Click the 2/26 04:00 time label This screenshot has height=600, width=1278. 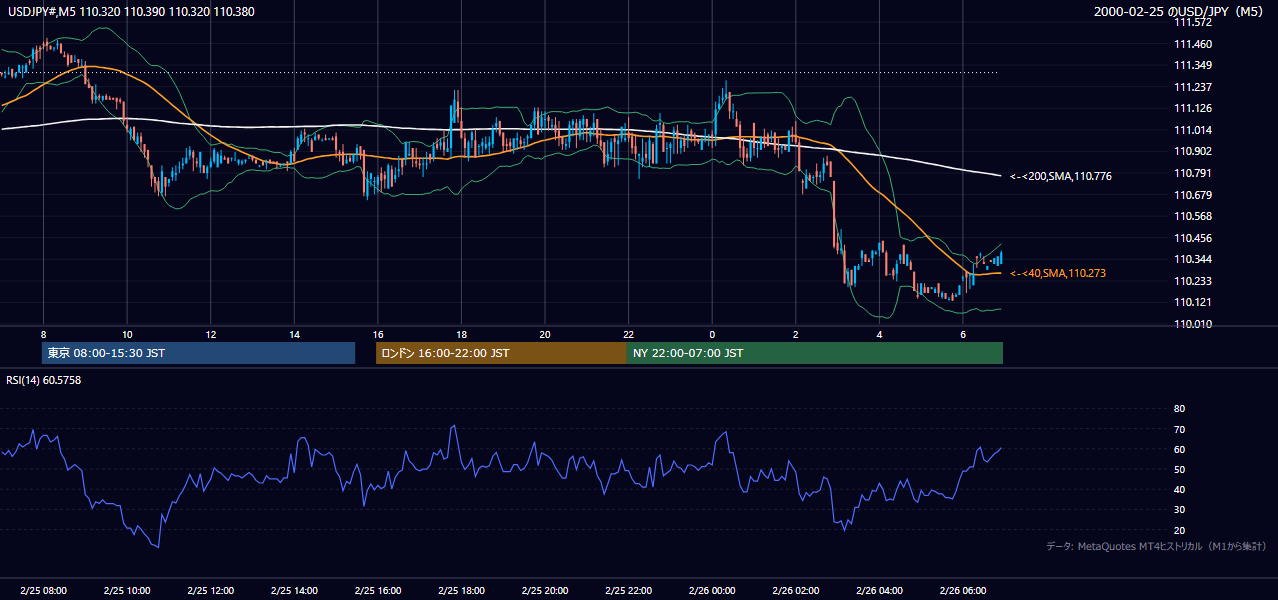[880, 590]
